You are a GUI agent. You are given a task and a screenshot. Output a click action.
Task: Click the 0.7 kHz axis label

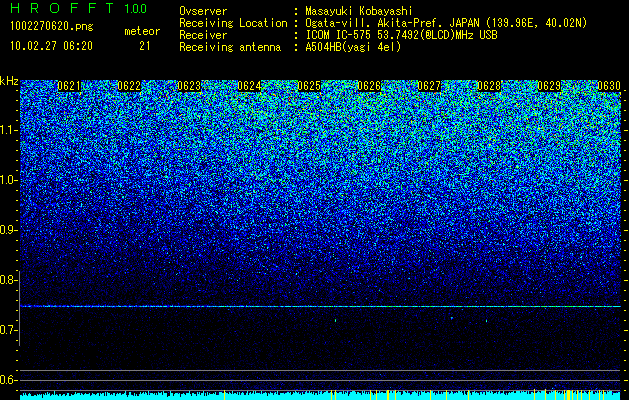[x=8, y=330]
